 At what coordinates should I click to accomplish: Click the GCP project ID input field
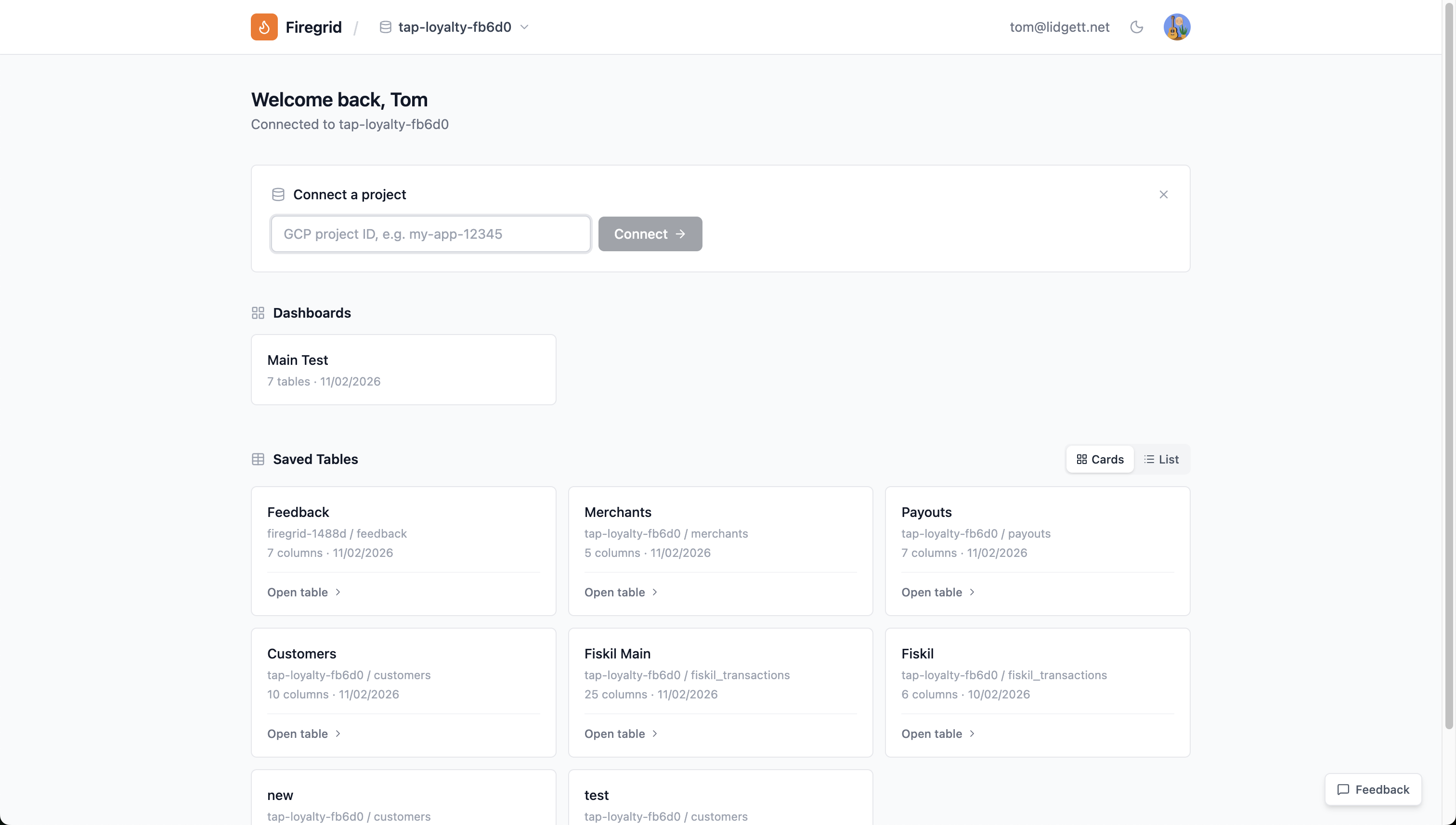430,233
